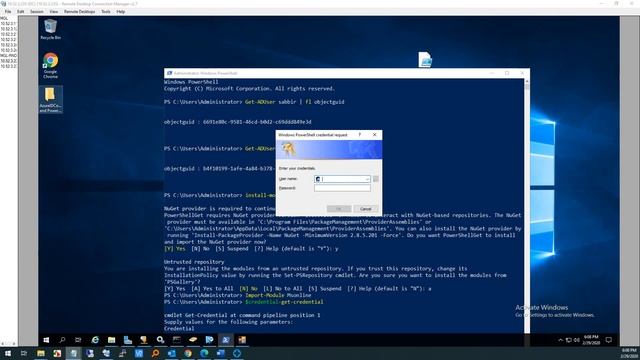This screenshot has height=360, width=640.
Task: Switch to Edge on the host taskbar
Action: tap(204, 353)
